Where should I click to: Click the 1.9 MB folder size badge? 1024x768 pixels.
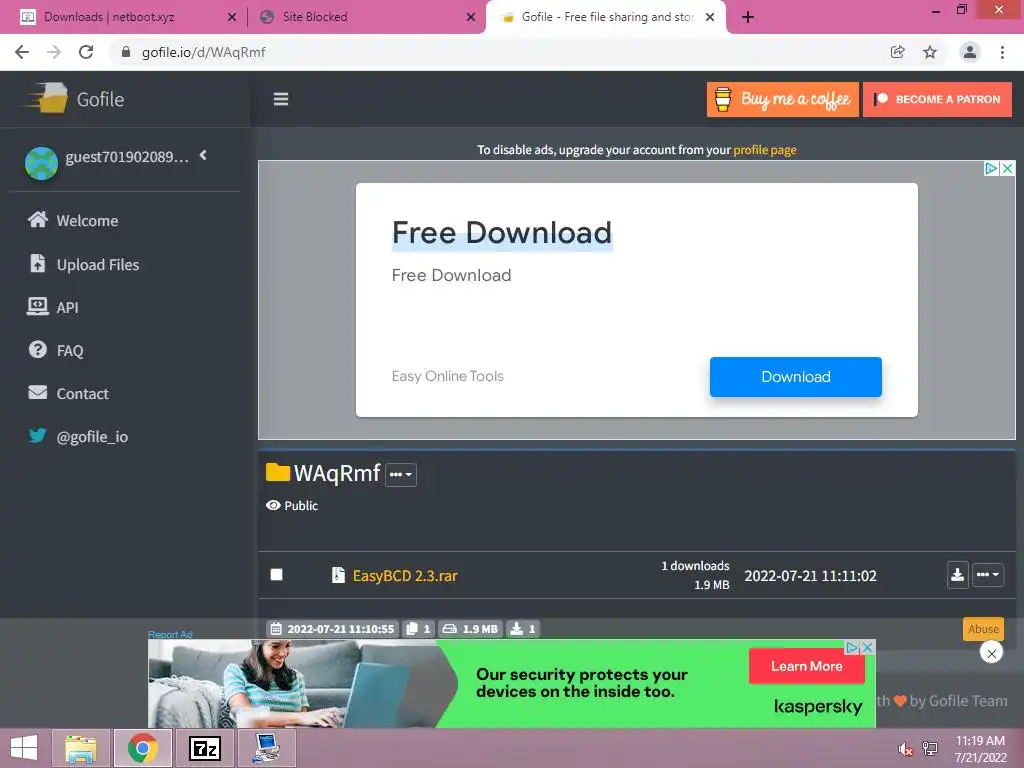click(x=470, y=629)
